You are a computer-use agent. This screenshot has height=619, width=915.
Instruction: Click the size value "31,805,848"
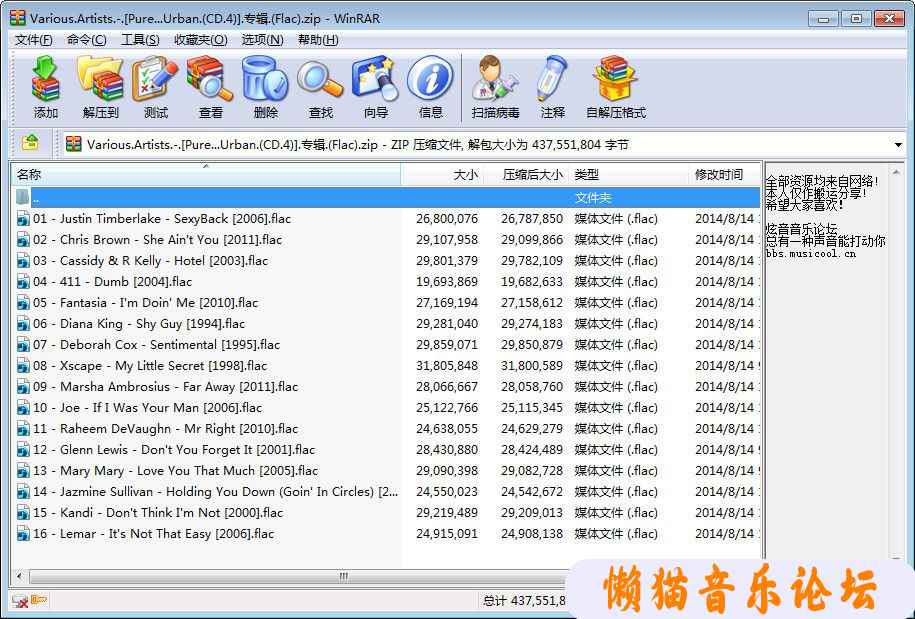(447, 366)
